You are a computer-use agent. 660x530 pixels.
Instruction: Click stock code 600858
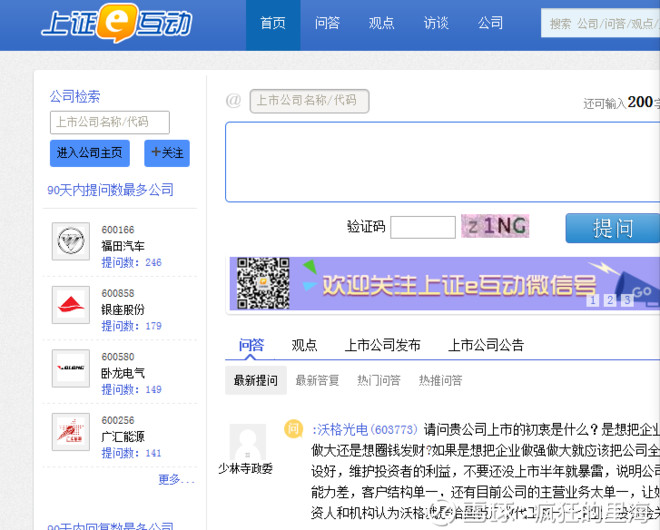pos(118,293)
